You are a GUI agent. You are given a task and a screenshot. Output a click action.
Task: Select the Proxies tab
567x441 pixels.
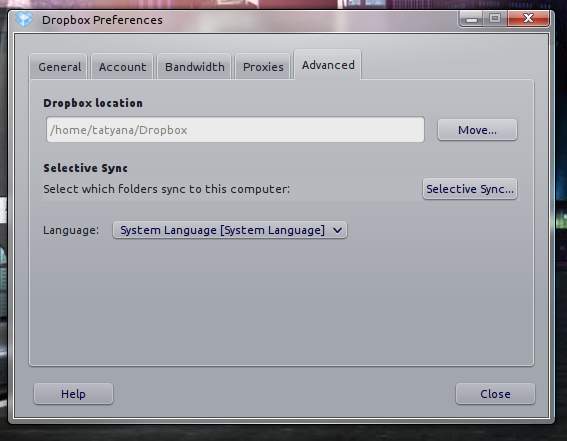tap(263, 67)
